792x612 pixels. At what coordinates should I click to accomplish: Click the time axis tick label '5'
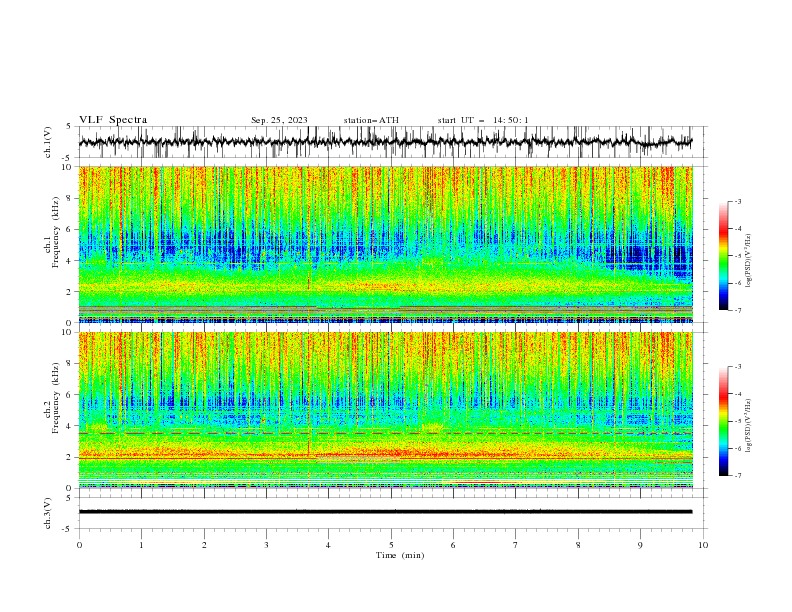[x=391, y=545]
